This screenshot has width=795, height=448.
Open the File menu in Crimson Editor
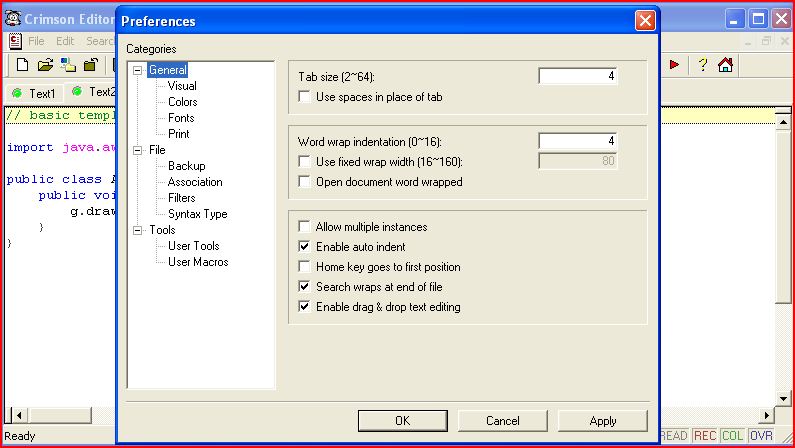(36, 41)
